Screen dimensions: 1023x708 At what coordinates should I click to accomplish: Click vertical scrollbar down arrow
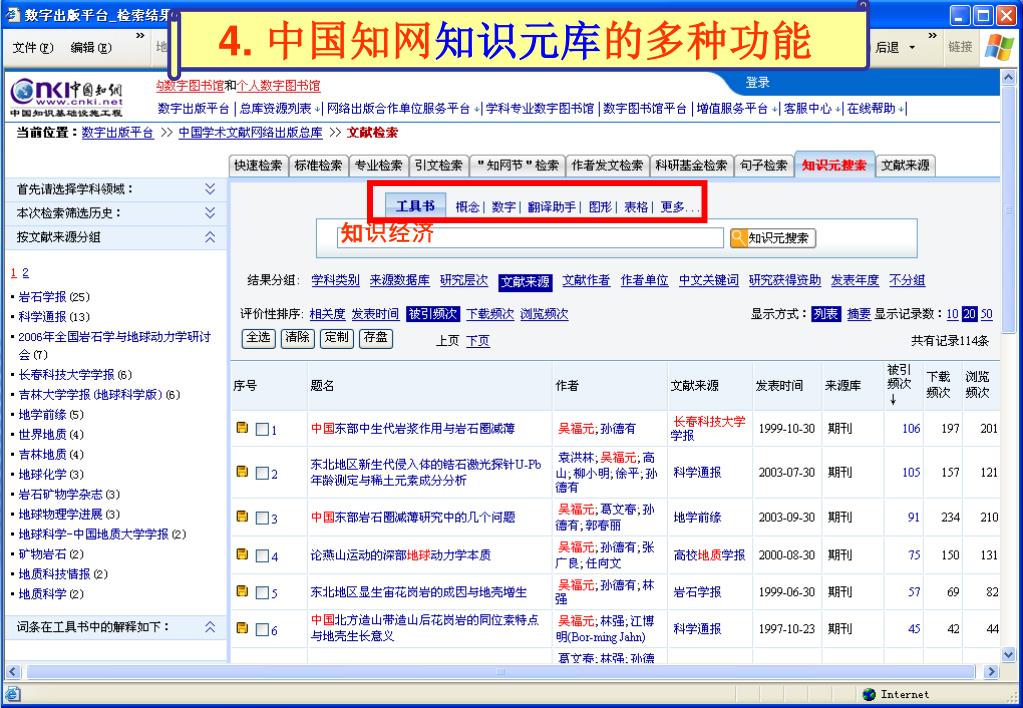pos(1008,654)
